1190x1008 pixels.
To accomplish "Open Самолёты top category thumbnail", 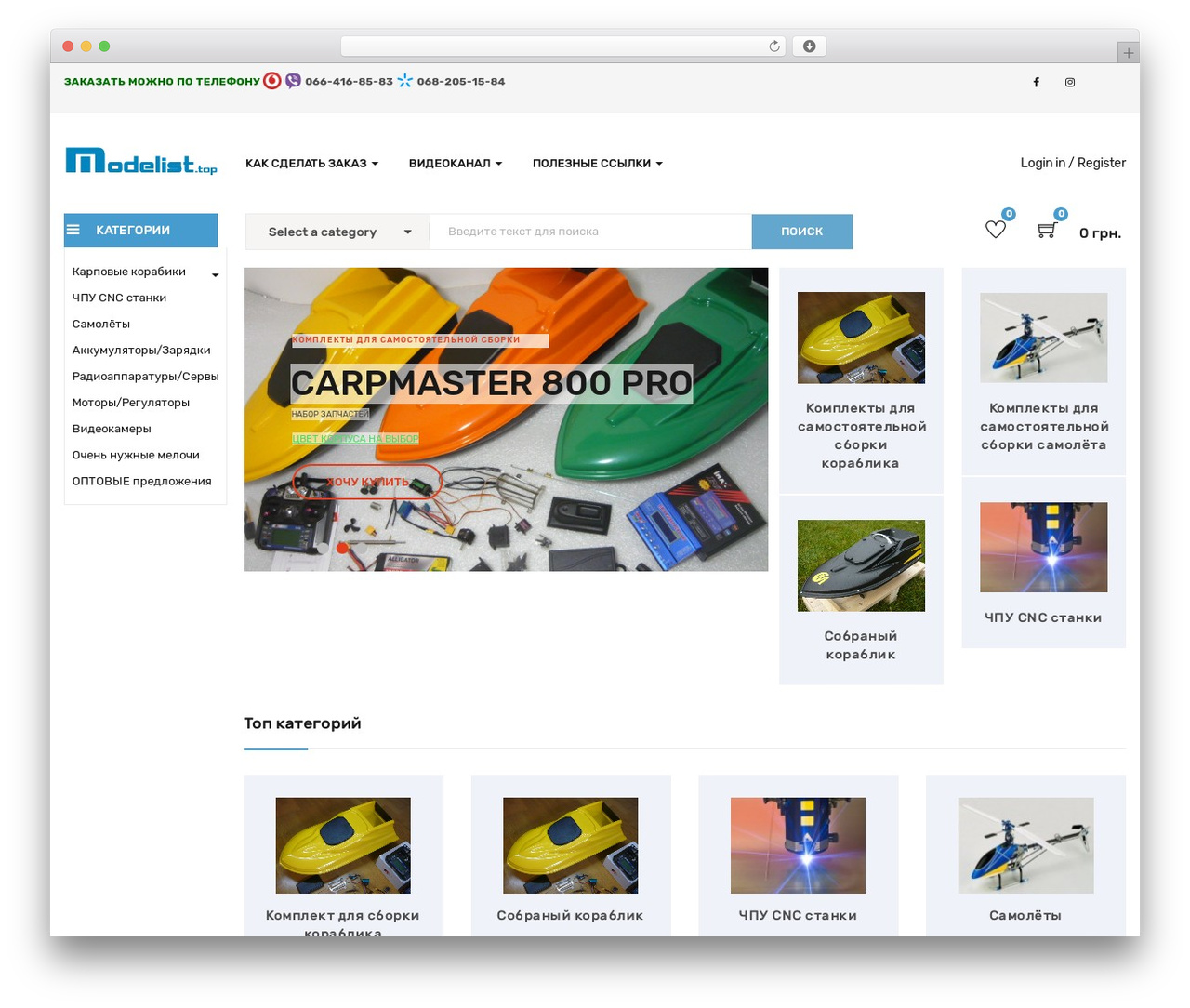I will [1026, 845].
